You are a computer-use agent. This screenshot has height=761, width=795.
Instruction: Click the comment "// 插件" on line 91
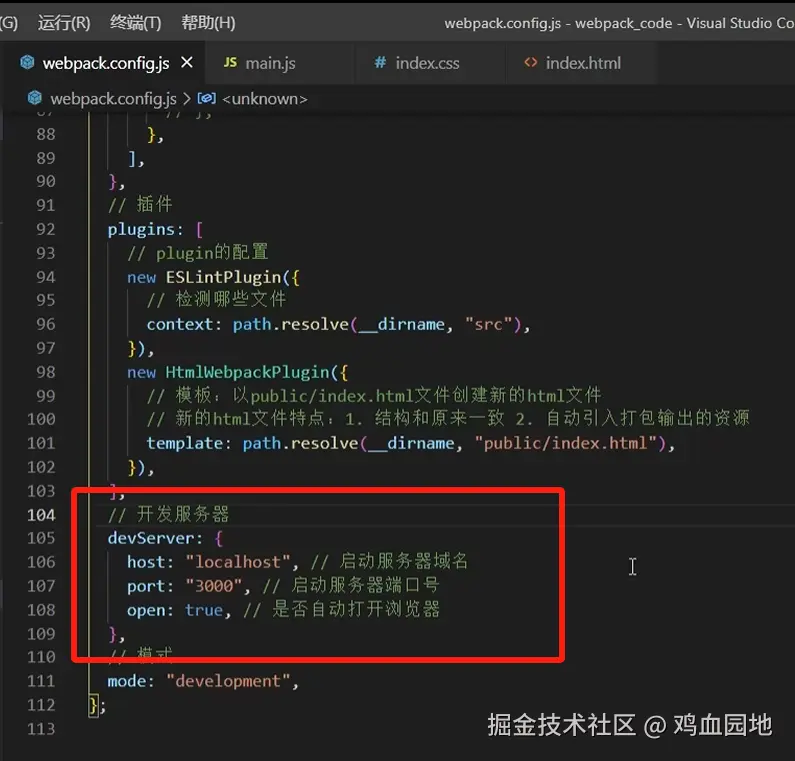click(x=140, y=205)
